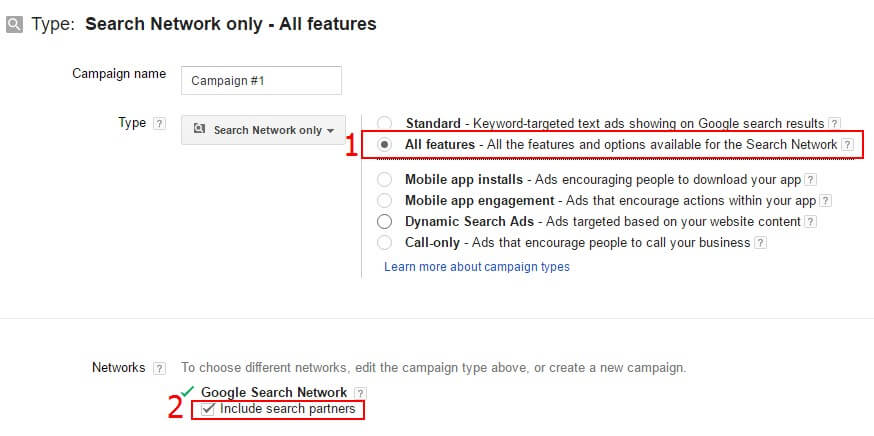Click the Campaign name input field
Screen dimensions: 874x436
pyautogui.click(x=261, y=80)
